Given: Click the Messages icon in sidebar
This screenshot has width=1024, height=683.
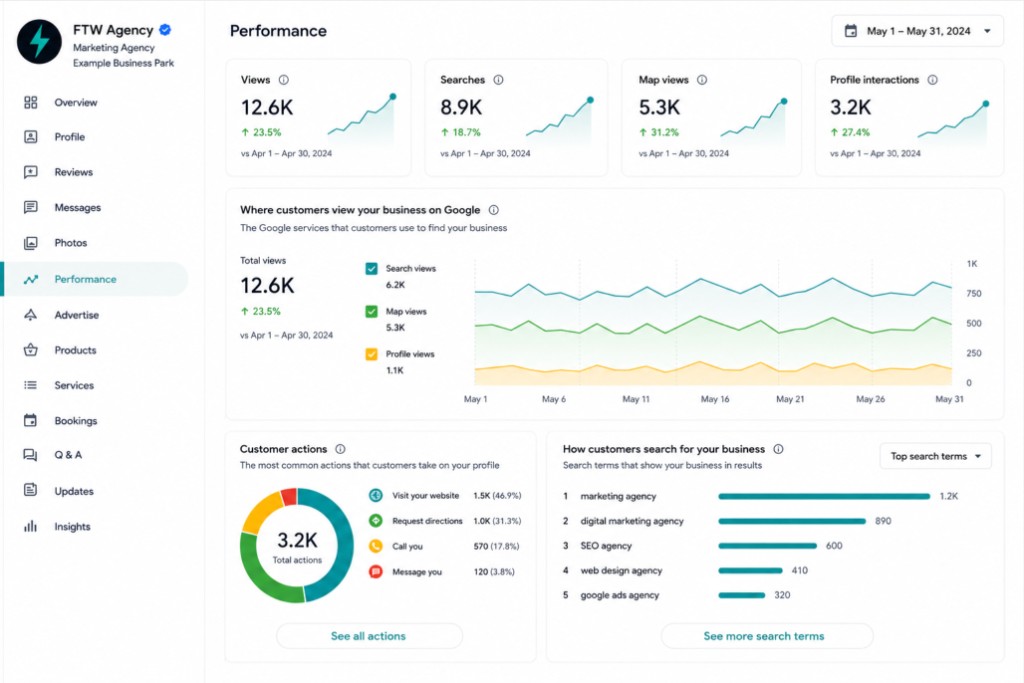Looking at the screenshot, I should point(31,207).
